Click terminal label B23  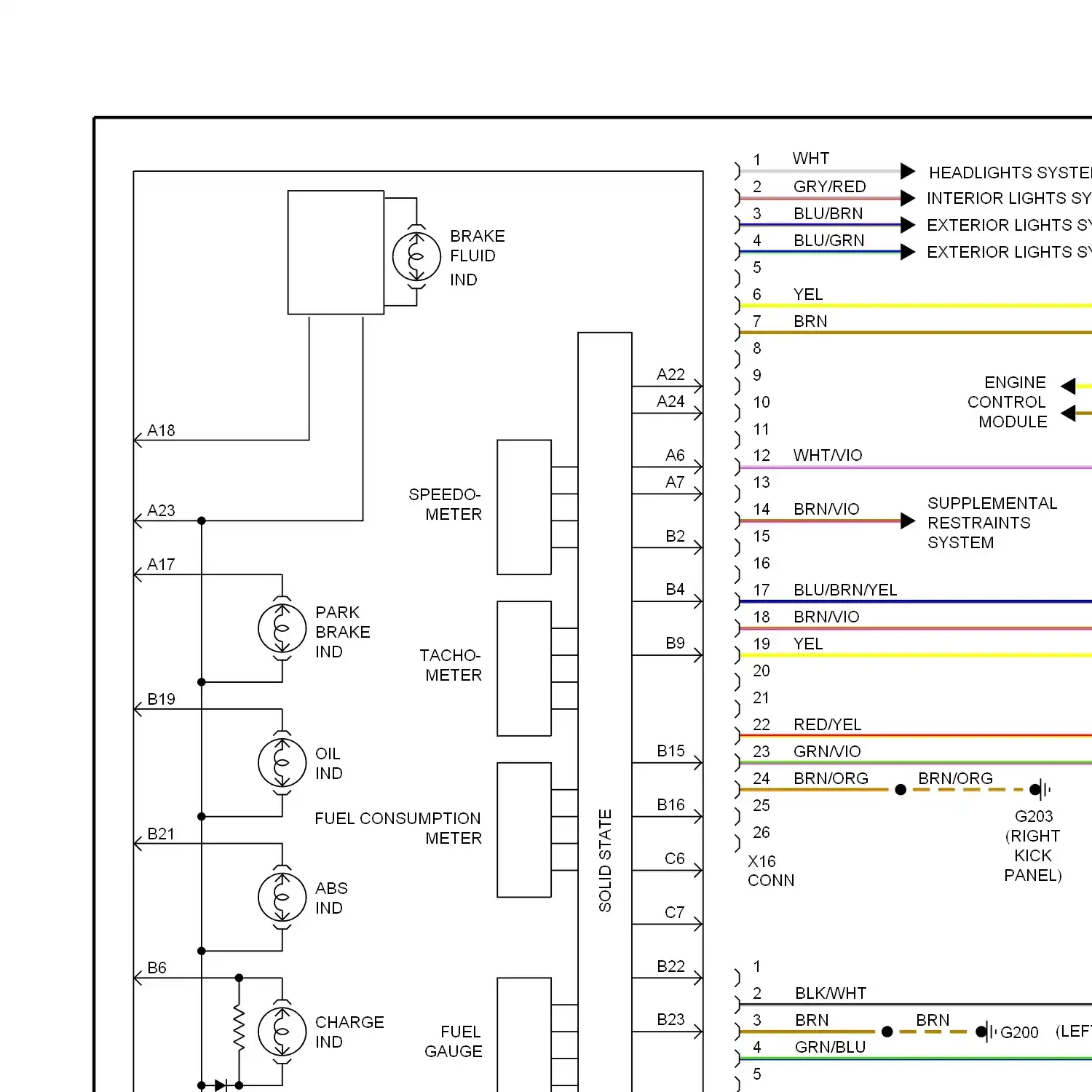point(670,1019)
